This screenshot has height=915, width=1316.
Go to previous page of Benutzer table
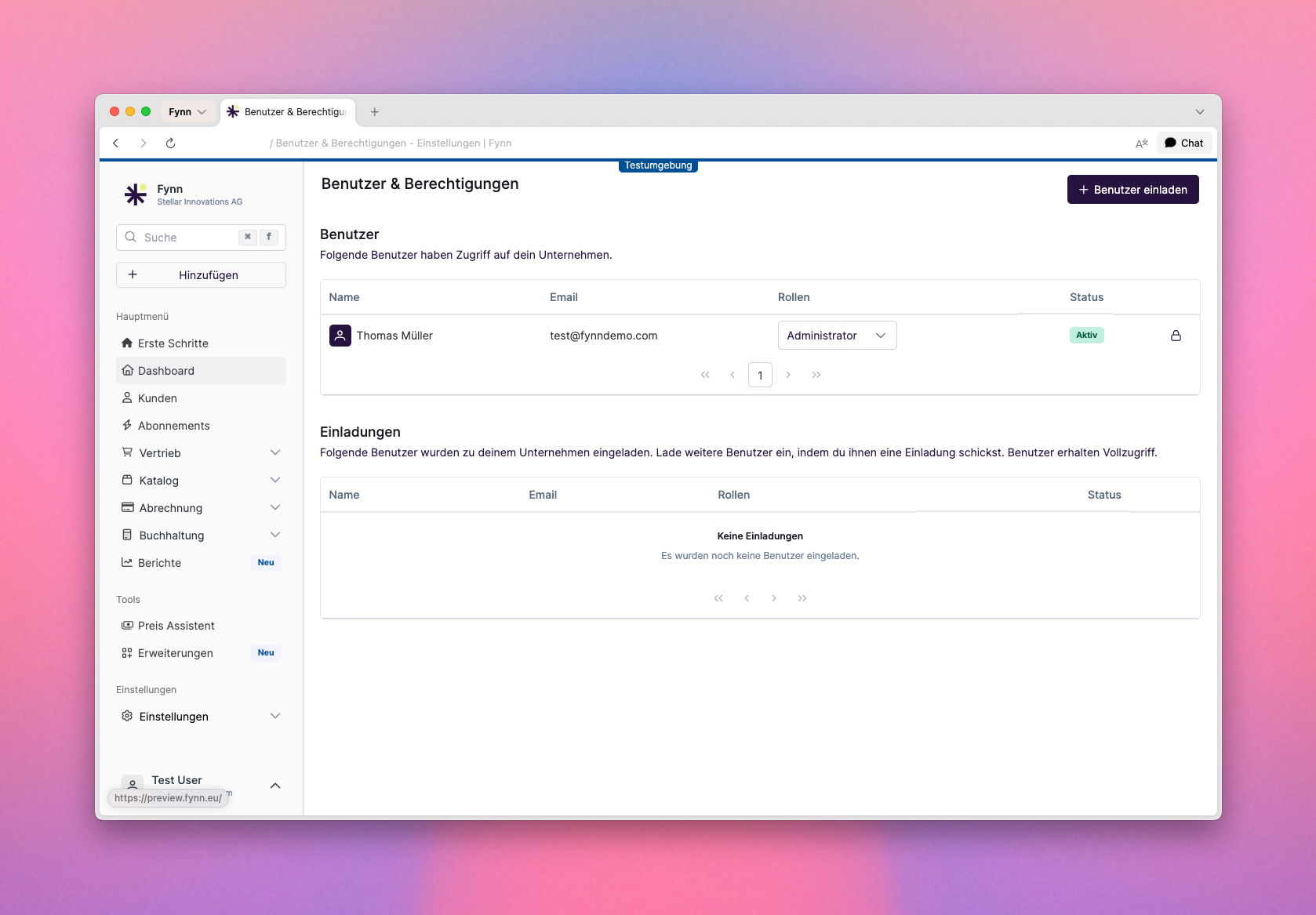coord(733,375)
